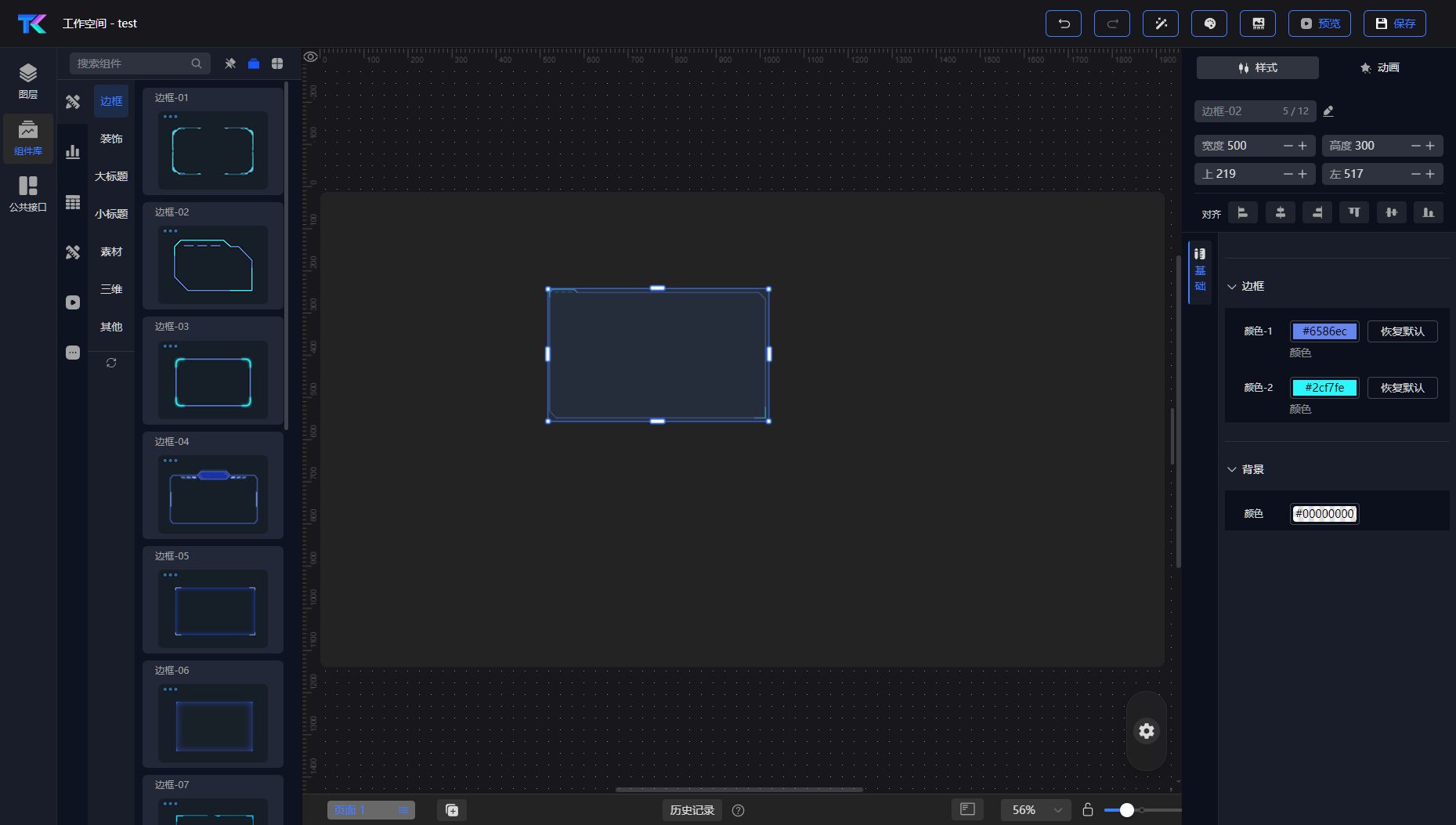The width and height of the screenshot is (1456, 825).
Task: Select the bar chart component category icon
Action: (73, 151)
